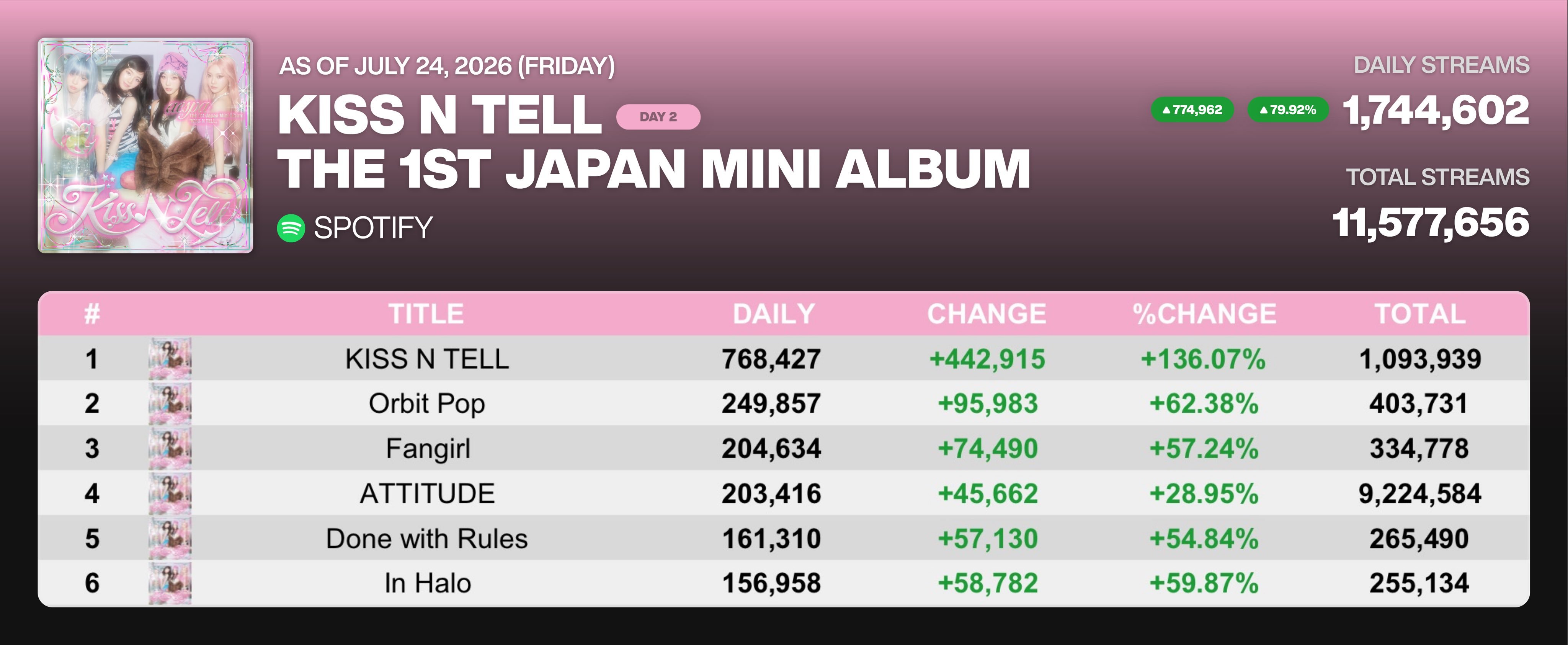
Task: Click the TITLE column header
Action: [426, 314]
